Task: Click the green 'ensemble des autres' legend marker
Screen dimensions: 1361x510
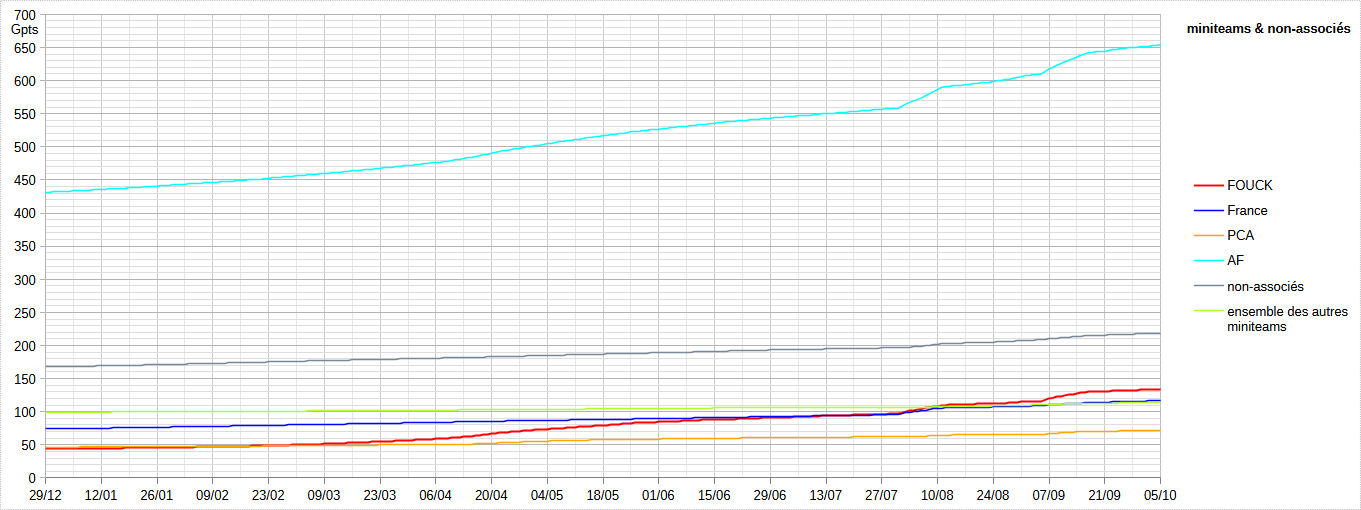Action: pyautogui.click(x=1208, y=311)
